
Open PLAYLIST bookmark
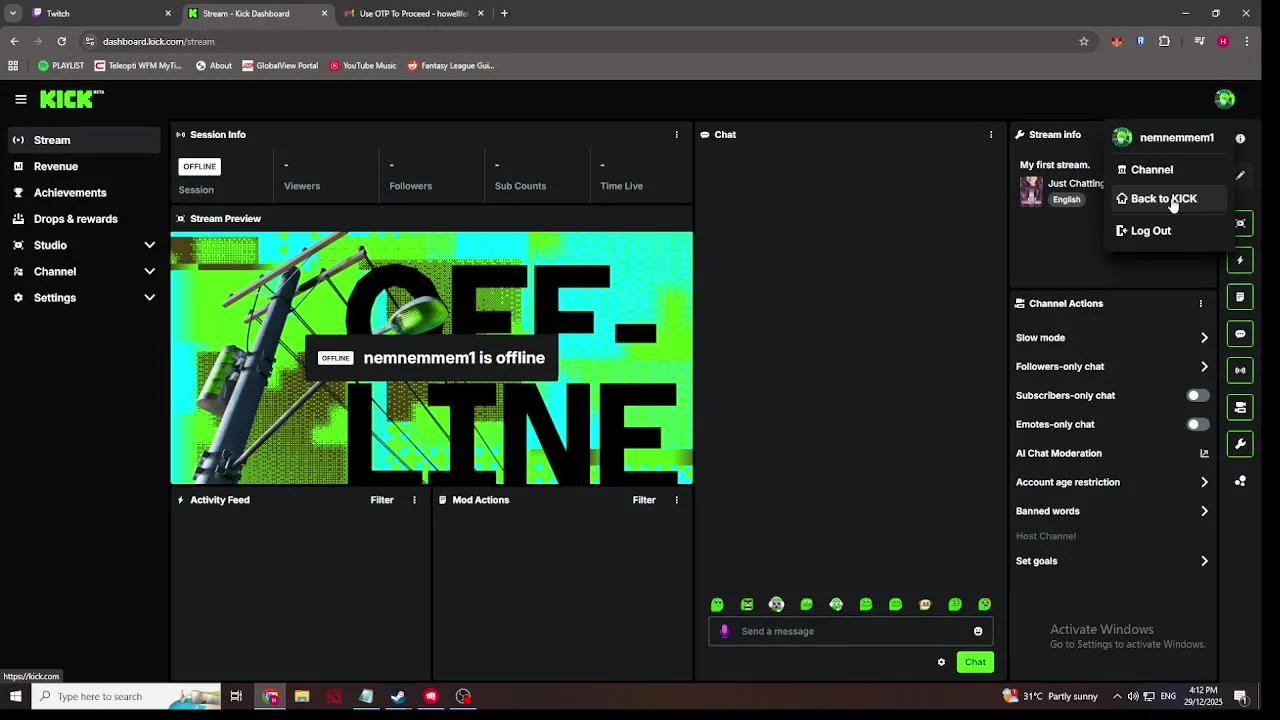pos(61,66)
